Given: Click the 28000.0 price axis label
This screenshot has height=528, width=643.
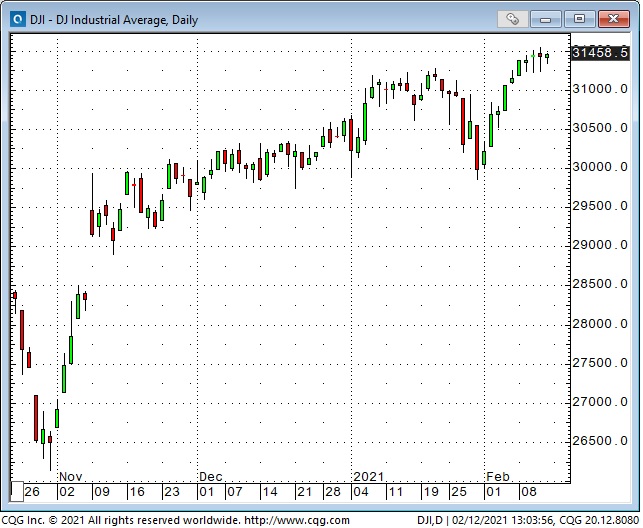Looking at the screenshot, I should pos(600,324).
